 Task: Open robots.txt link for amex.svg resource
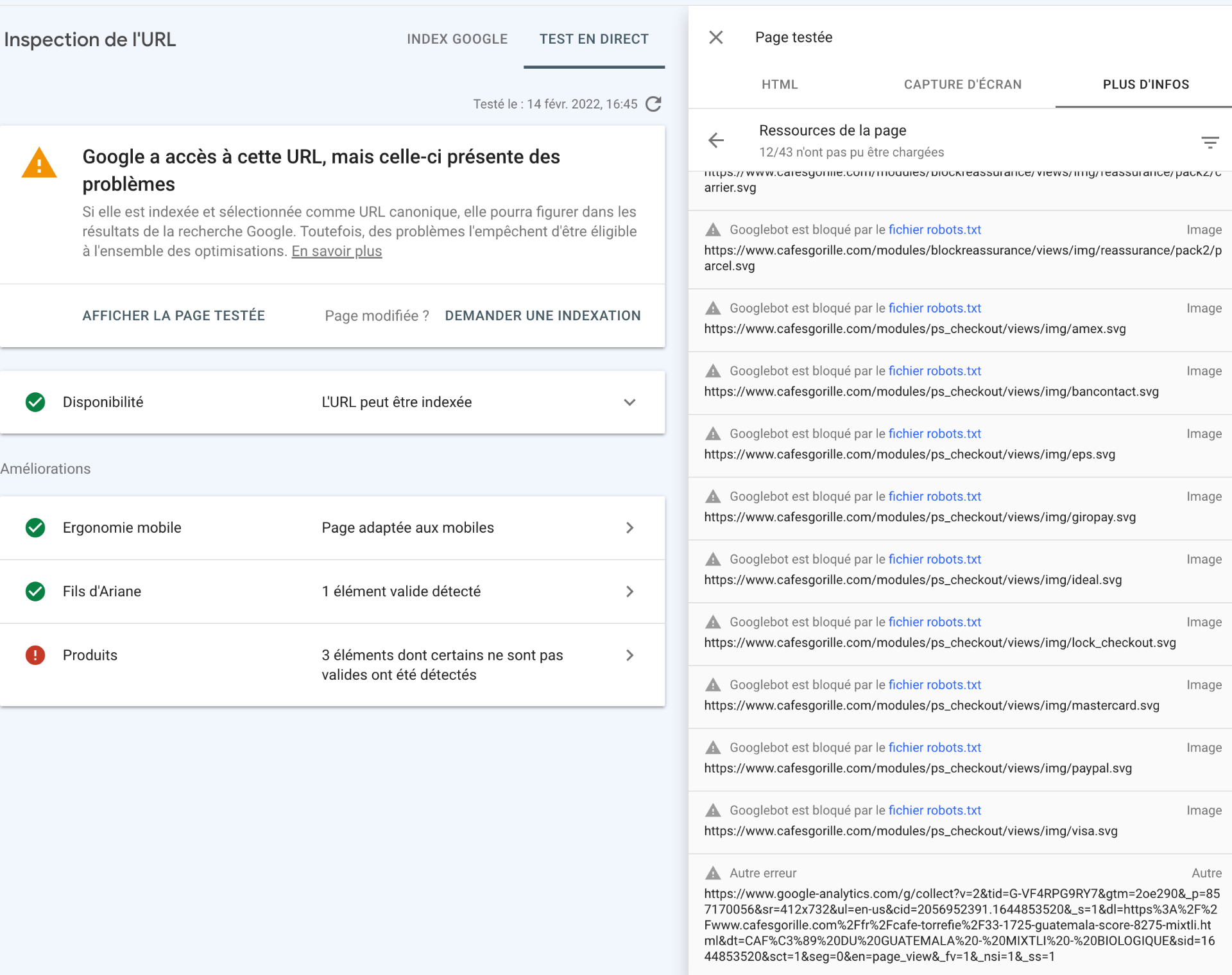tap(934, 308)
